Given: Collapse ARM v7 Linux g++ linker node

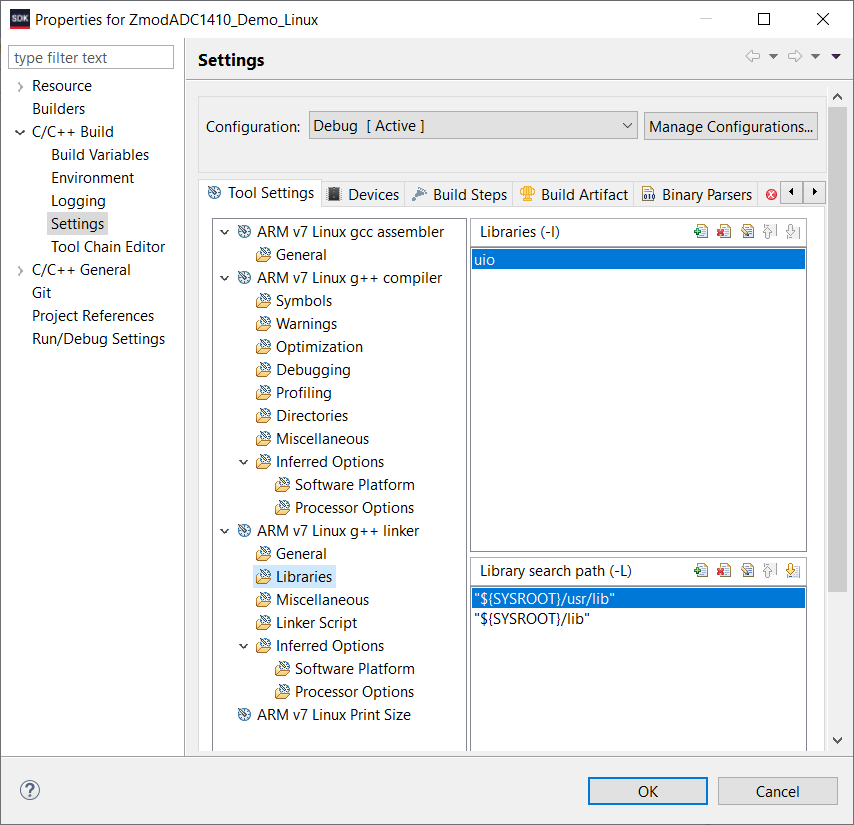Looking at the screenshot, I should point(224,531).
